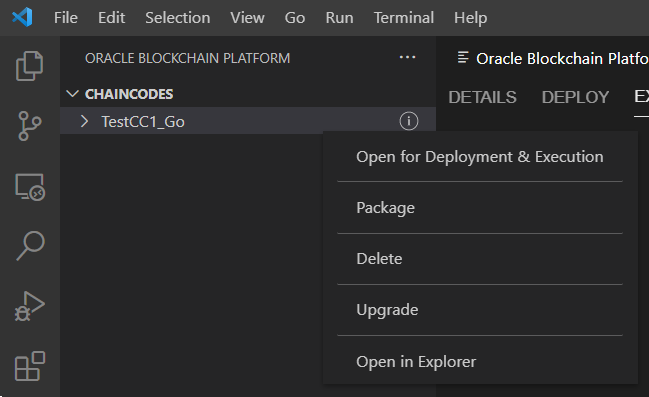Image resolution: width=649 pixels, height=397 pixels.
Task: Open the Selection menu
Action: coord(178,18)
